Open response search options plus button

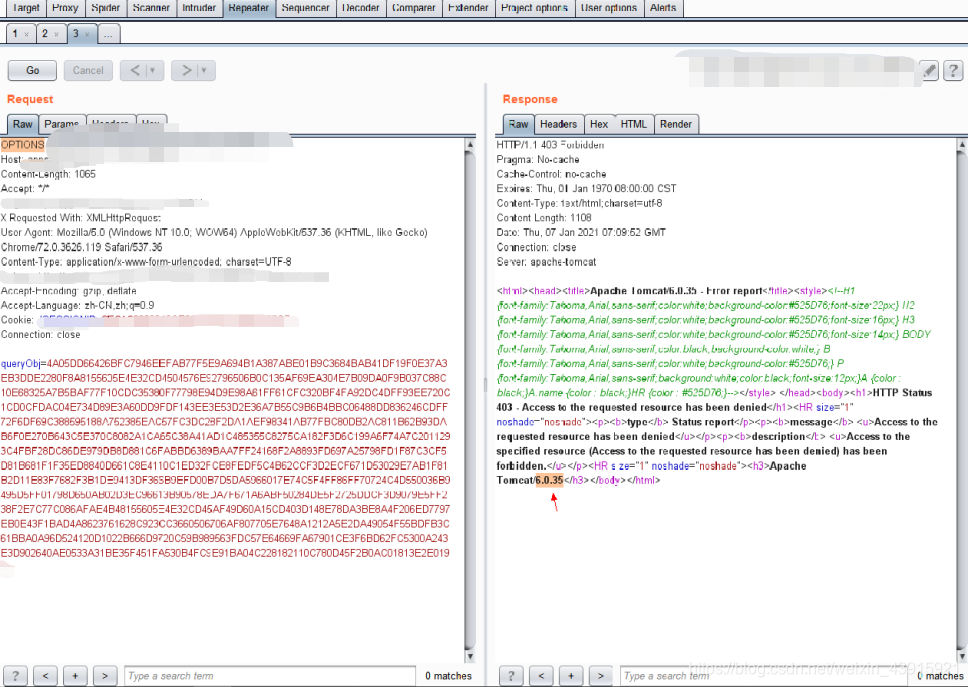click(571, 676)
